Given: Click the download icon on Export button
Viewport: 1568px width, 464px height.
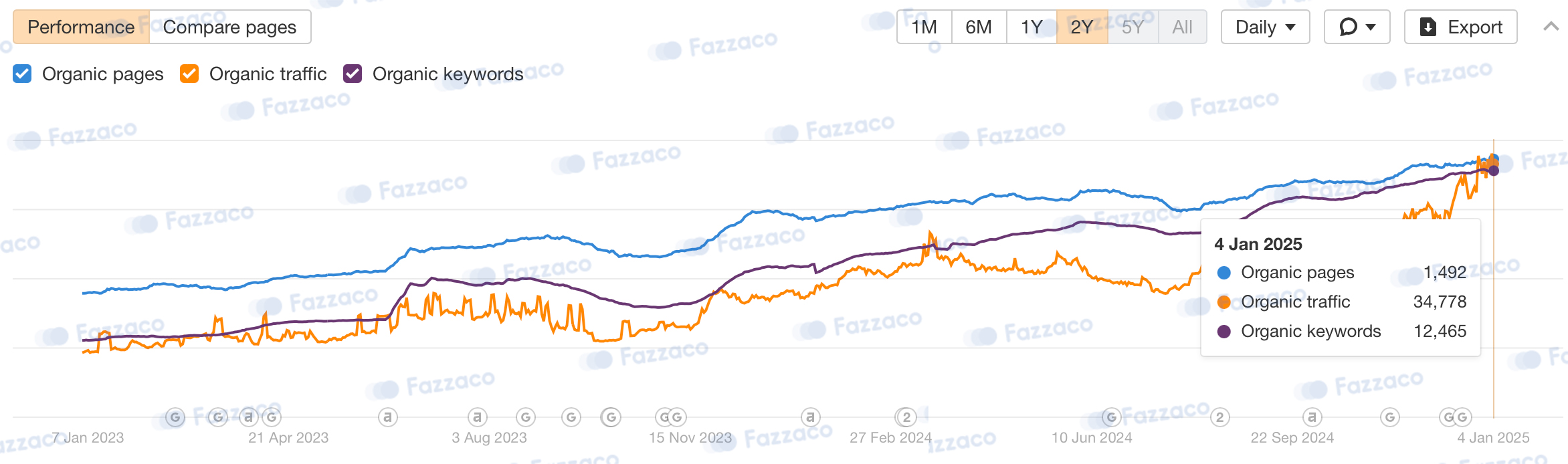Looking at the screenshot, I should click(1428, 27).
